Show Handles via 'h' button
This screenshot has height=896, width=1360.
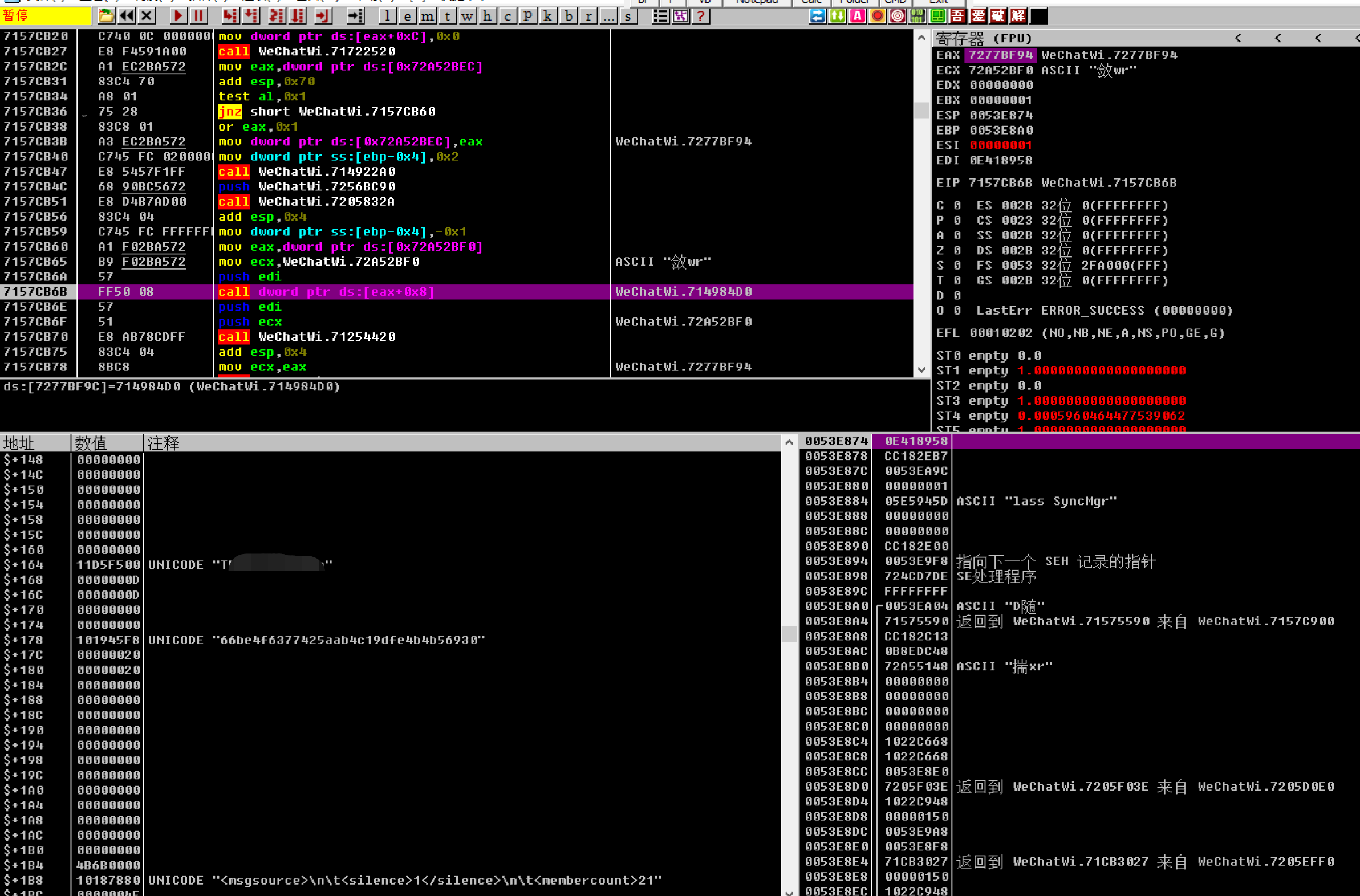[x=487, y=16]
